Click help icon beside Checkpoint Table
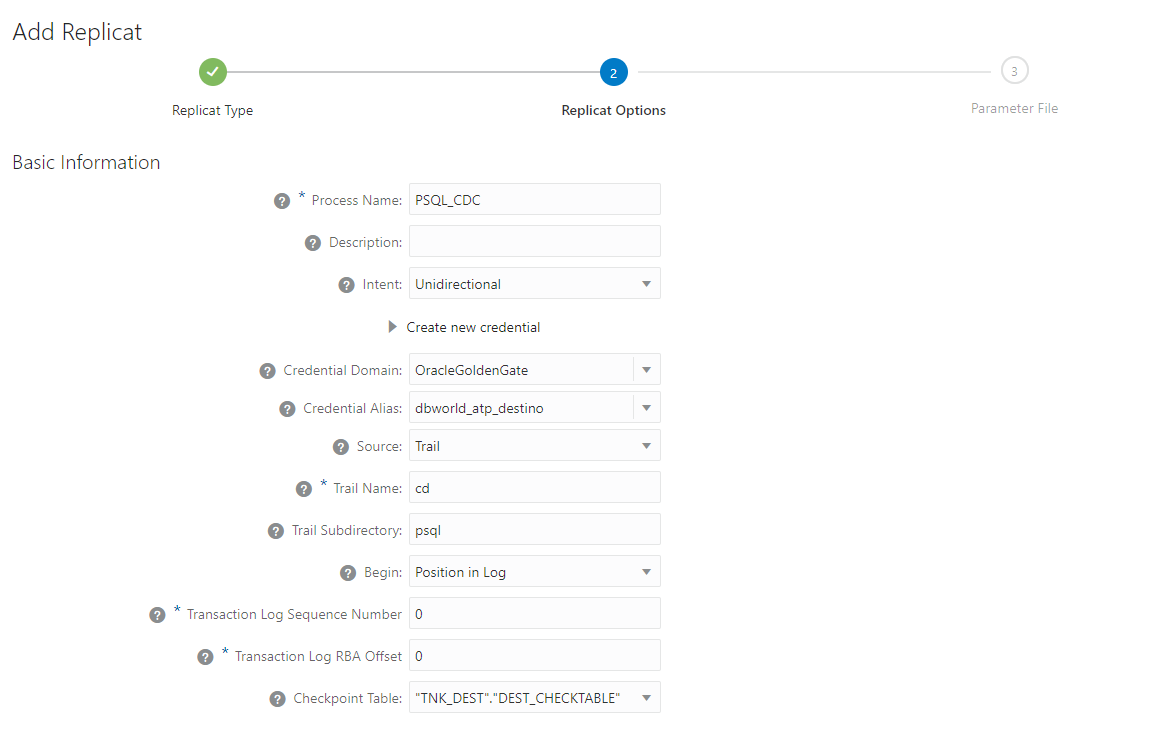This screenshot has width=1166, height=731. 277,699
